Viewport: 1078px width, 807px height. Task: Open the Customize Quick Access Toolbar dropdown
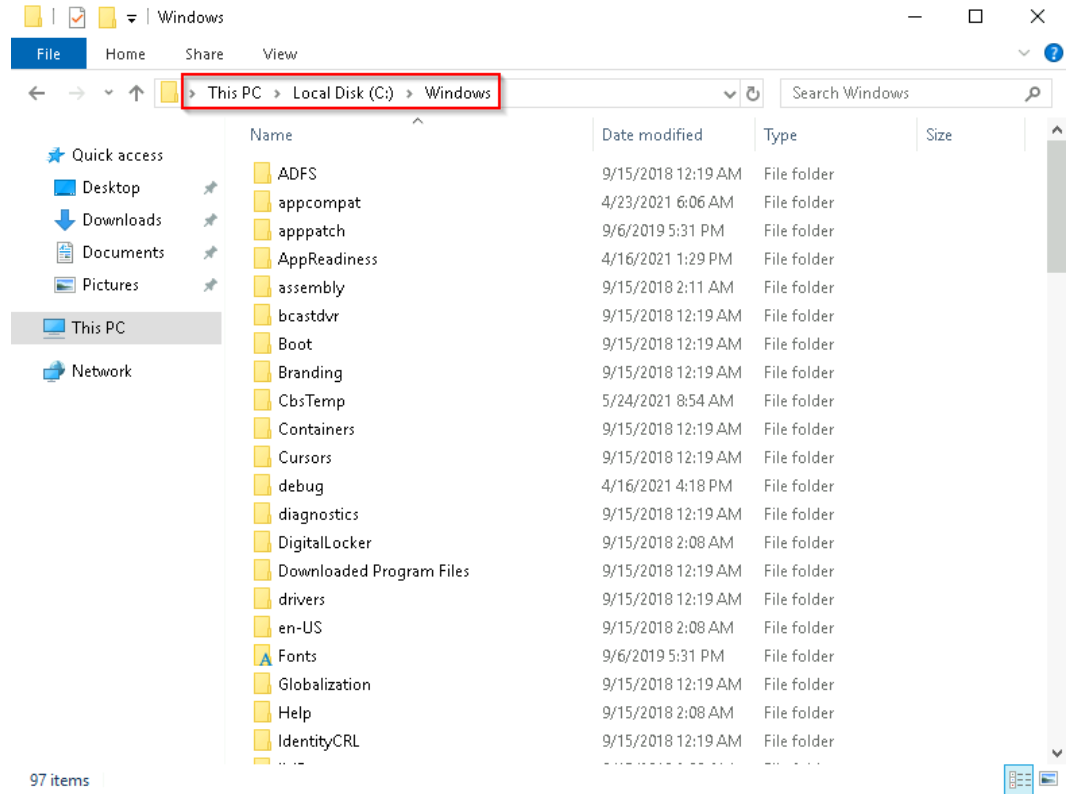pos(132,18)
